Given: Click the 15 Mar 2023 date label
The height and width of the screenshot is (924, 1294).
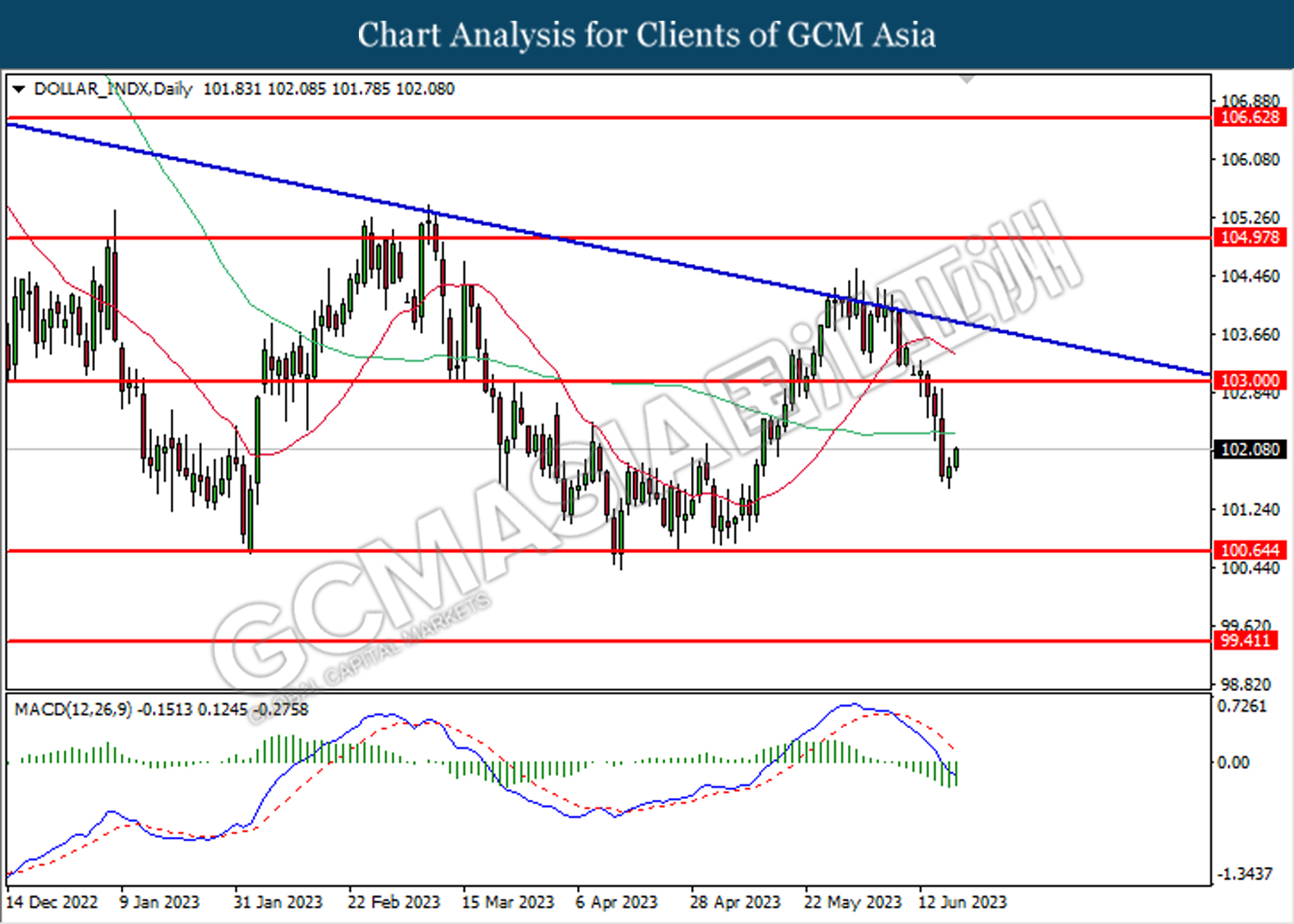Looking at the screenshot, I should [508, 902].
